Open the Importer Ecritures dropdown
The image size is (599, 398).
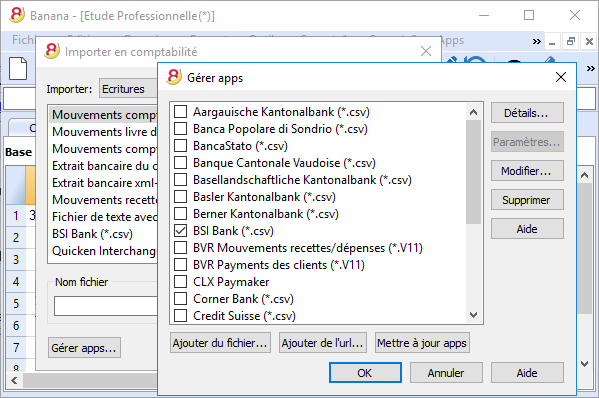128,89
